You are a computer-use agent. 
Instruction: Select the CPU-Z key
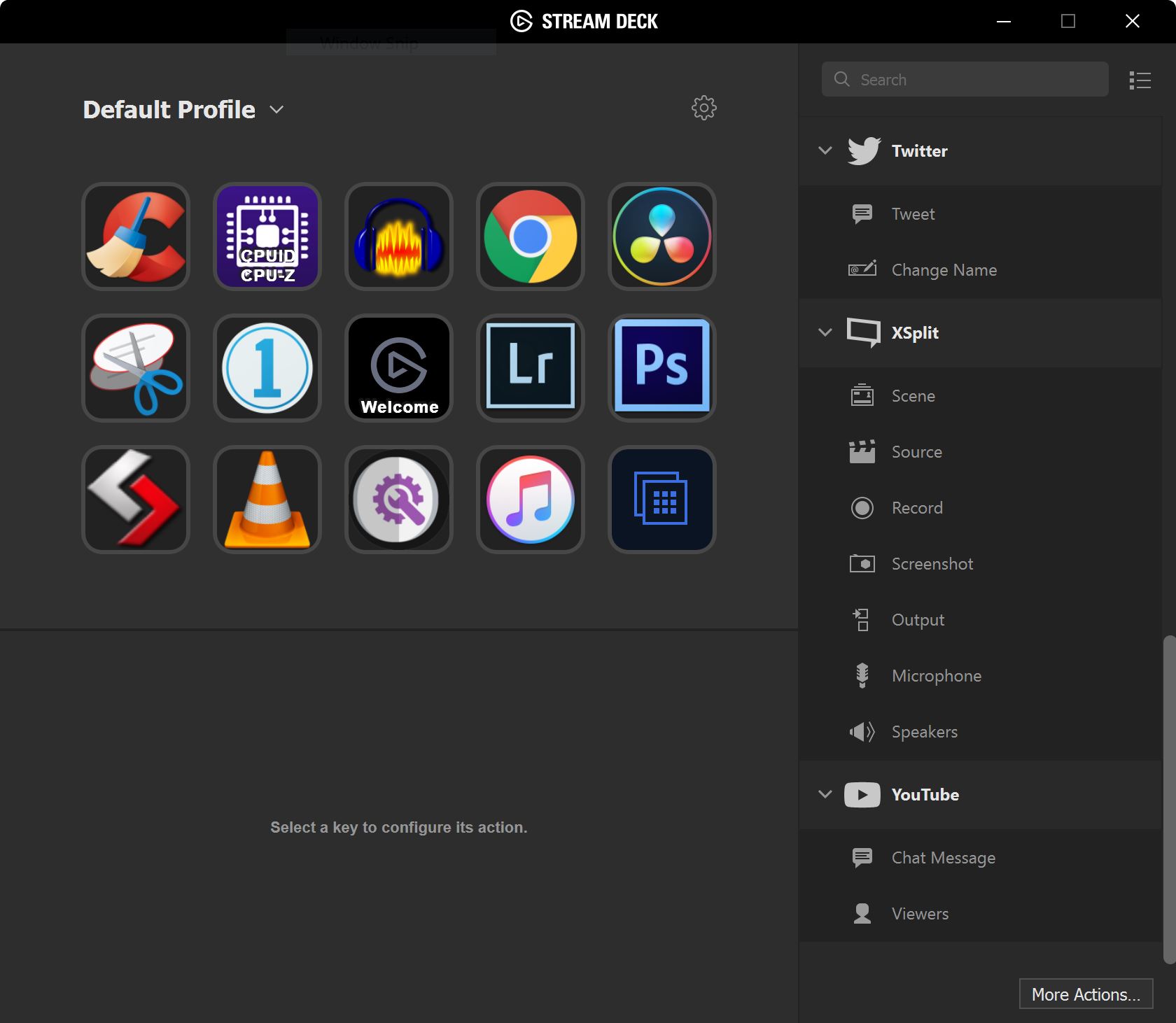tap(267, 237)
